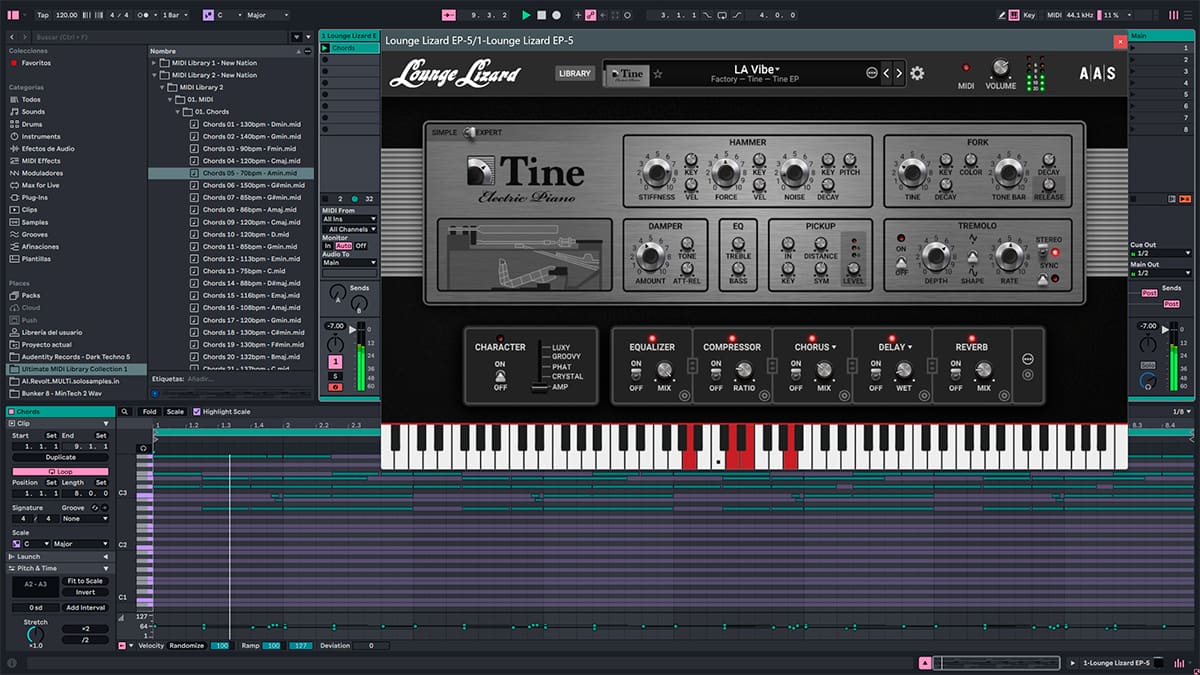
Task: Click the transport Stop button
Action: coord(542,15)
